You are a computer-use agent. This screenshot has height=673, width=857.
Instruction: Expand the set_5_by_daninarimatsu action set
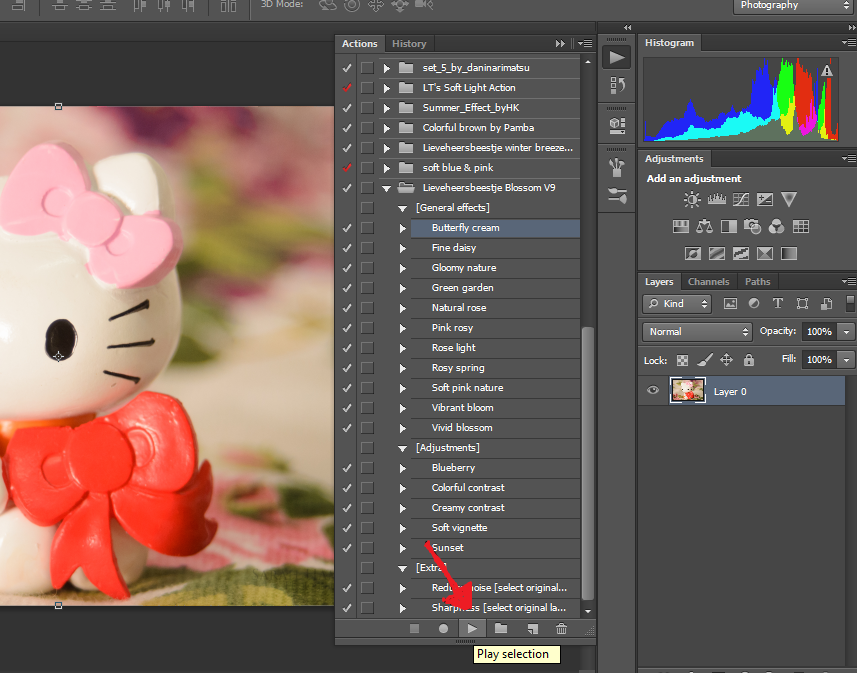pyautogui.click(x=386, y=68)
